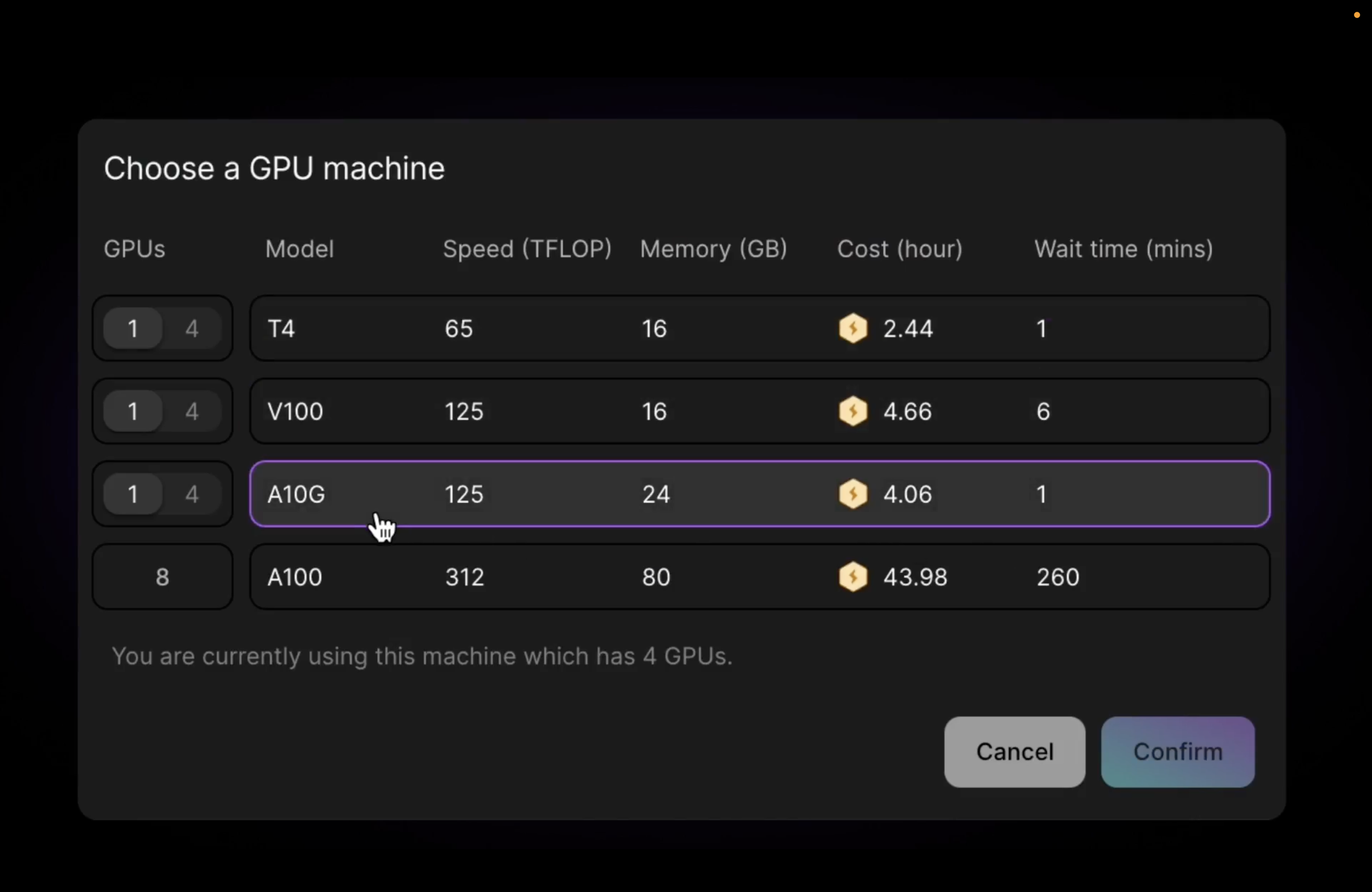Set V100 GPU count to 1

pyautogui.click(x=133, y=411)
